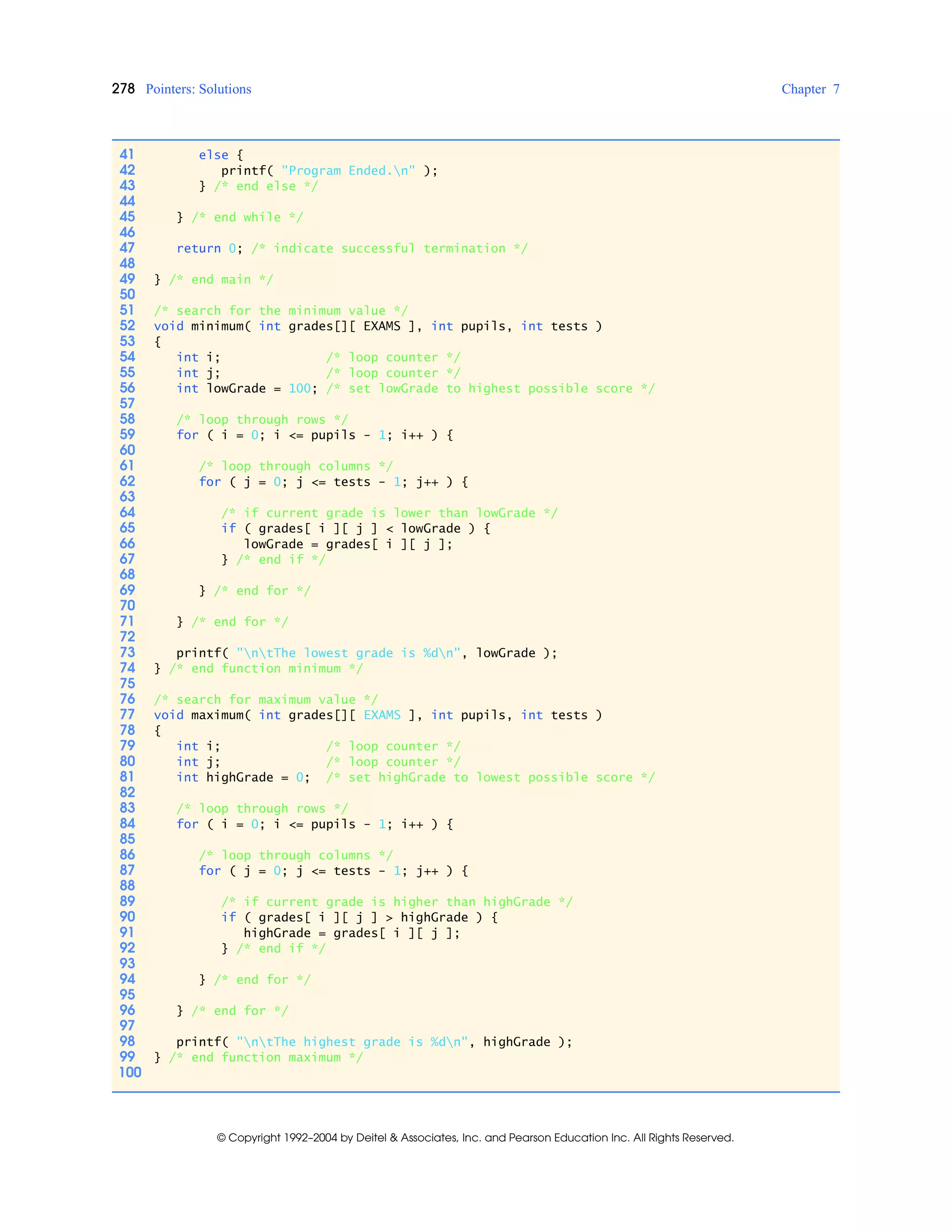
Task: Click the printf 'highest grade' line
Action: pos(375,1042)
